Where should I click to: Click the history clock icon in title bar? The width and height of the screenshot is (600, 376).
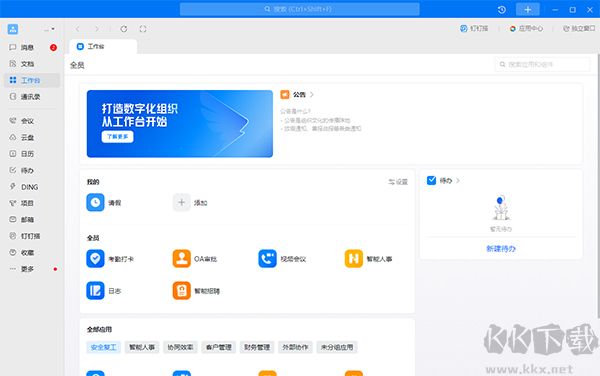[502, 10]
